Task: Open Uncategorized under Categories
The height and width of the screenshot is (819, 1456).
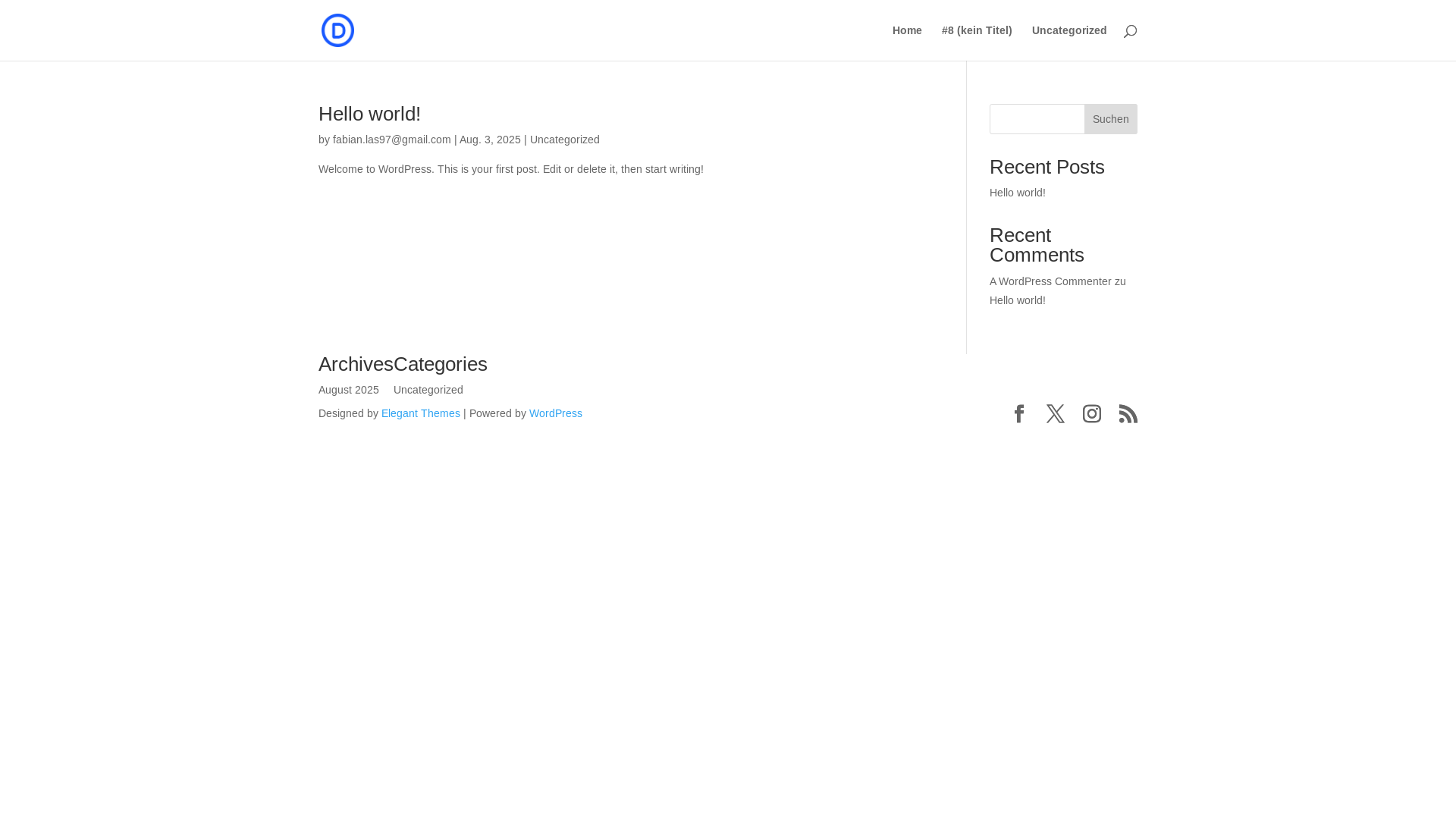Action: pyautogui.click(x=428, y=390)
